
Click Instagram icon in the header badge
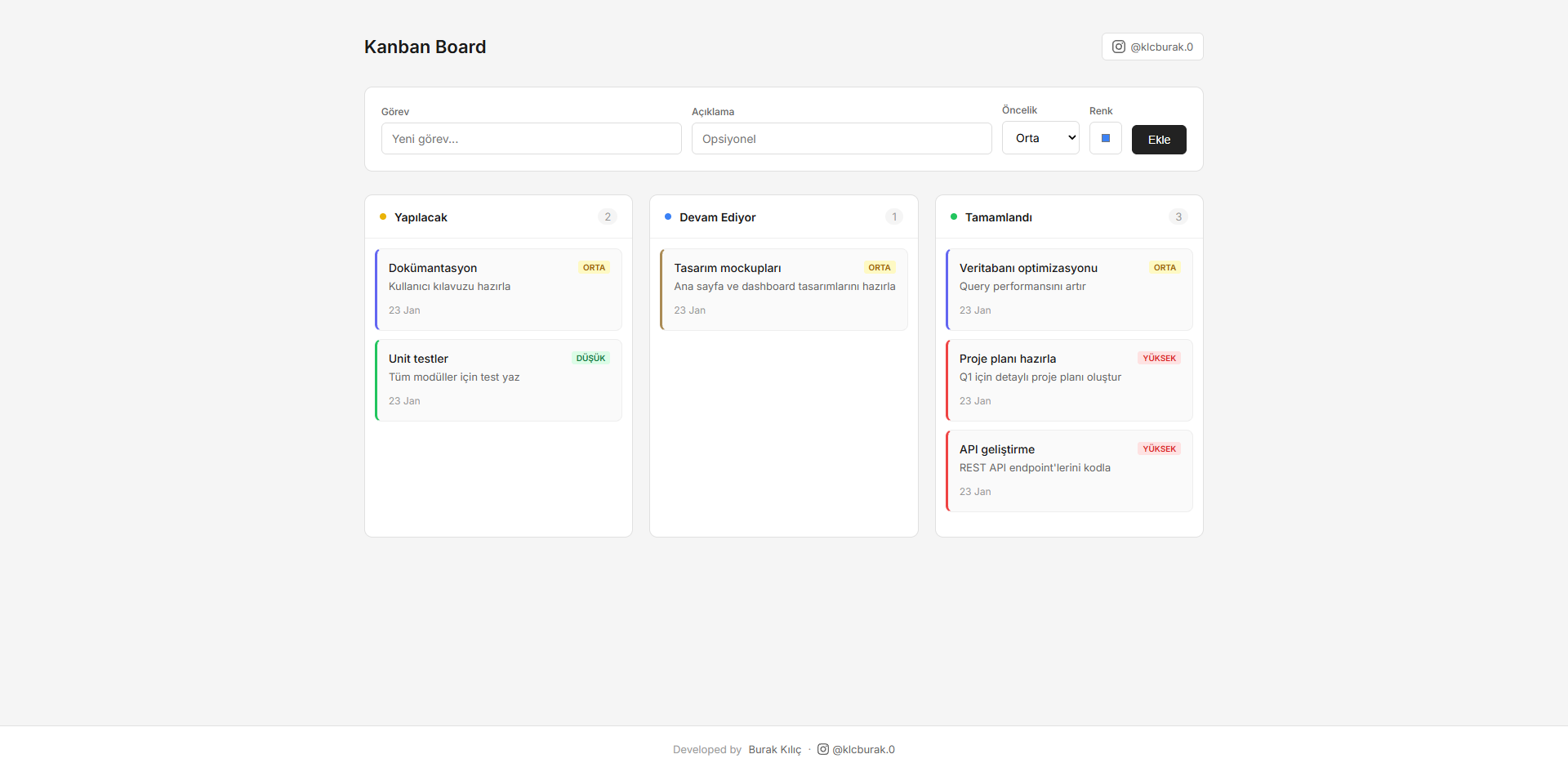click(1118, 47)
